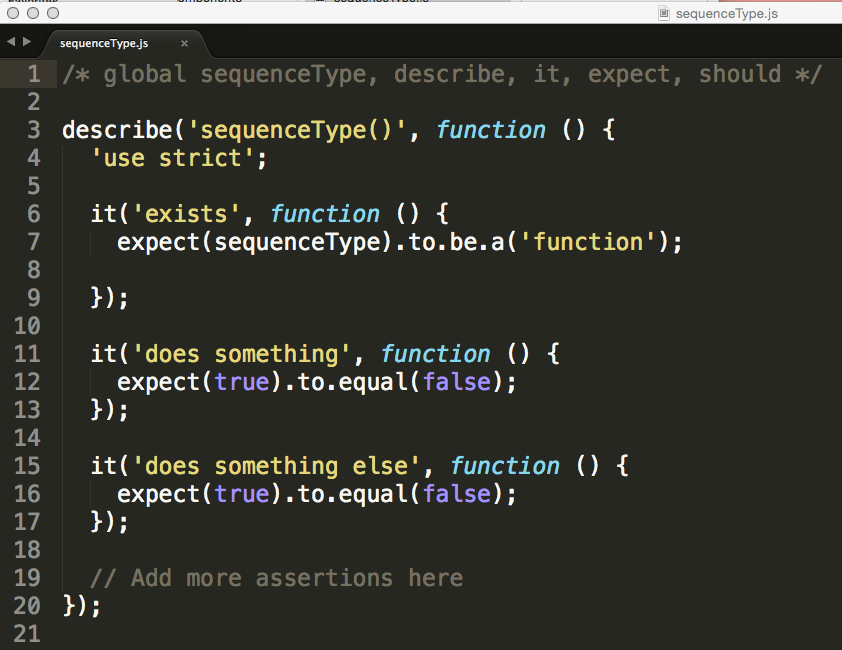Image resolution: width=842 pixels, height=650 pixels.
Task: Click the previous tab left arrow
Action: point(9,42)
